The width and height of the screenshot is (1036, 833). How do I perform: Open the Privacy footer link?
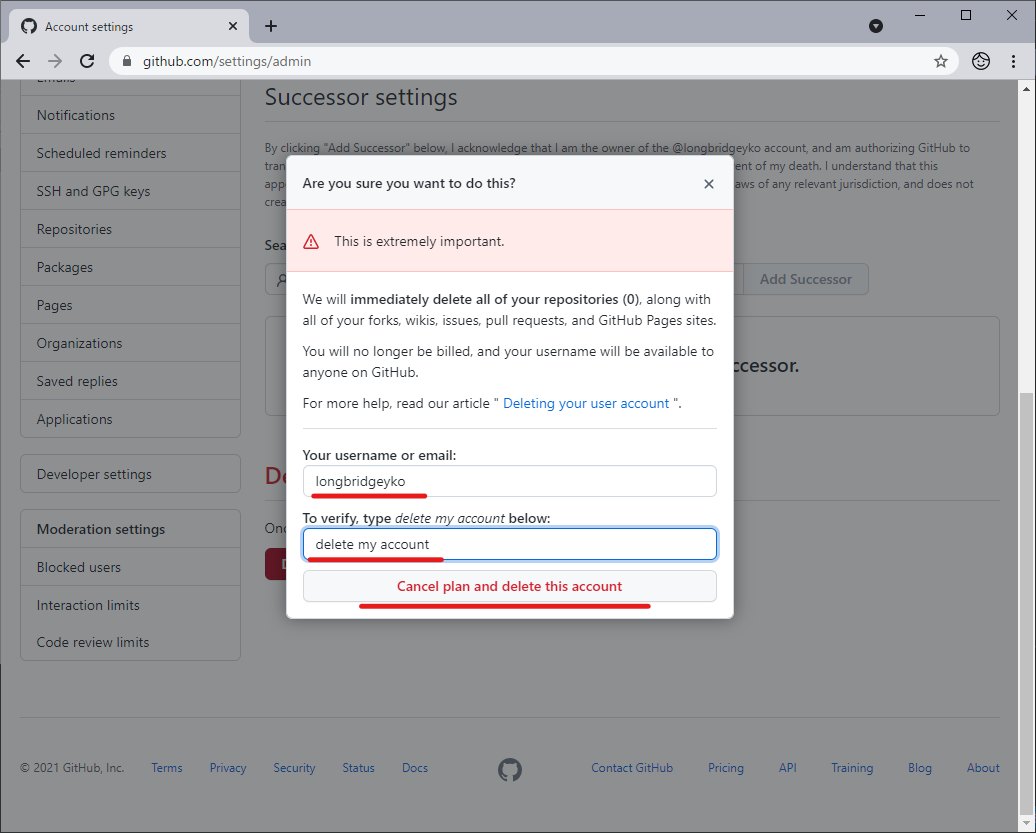[228, 768]
